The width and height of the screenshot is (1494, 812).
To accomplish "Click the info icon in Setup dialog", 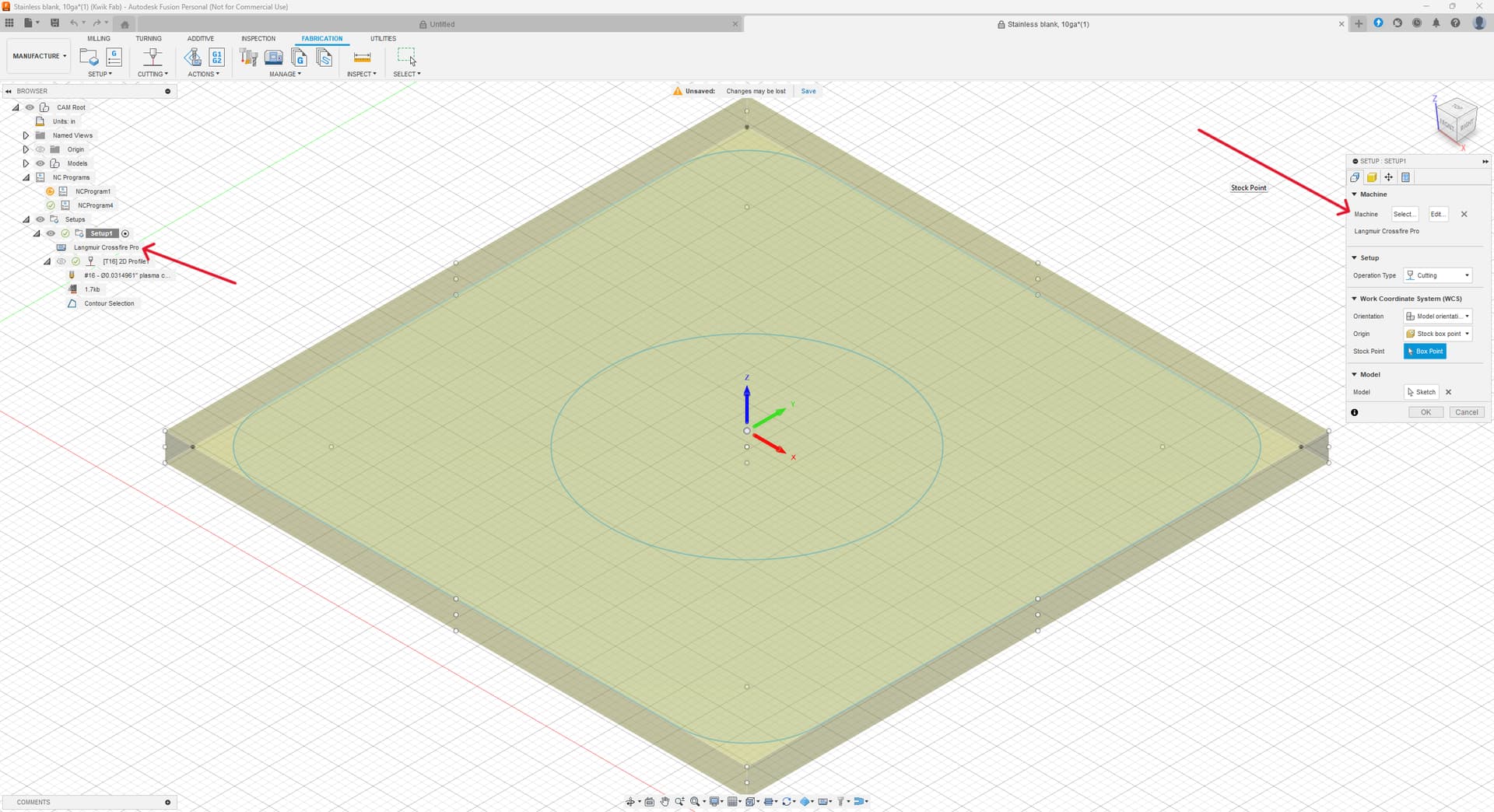I will tap(1355, 412).
